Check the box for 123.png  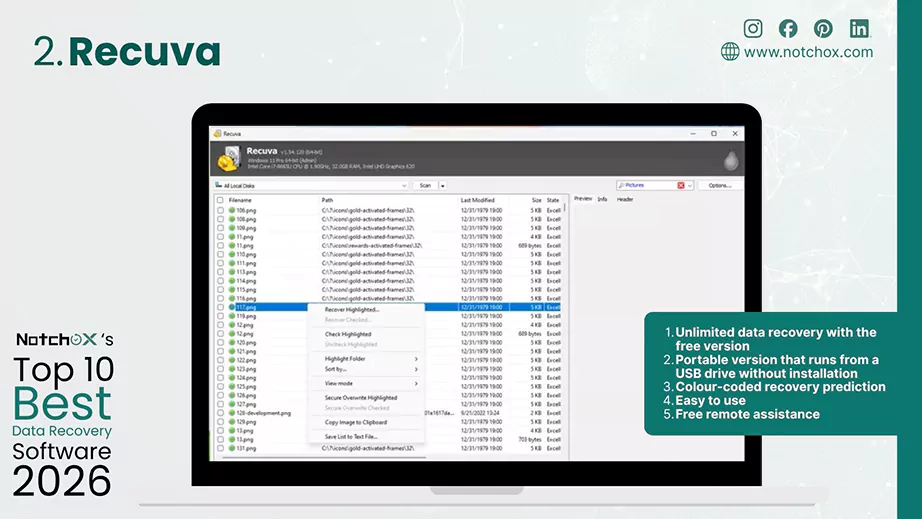point(221,369)
